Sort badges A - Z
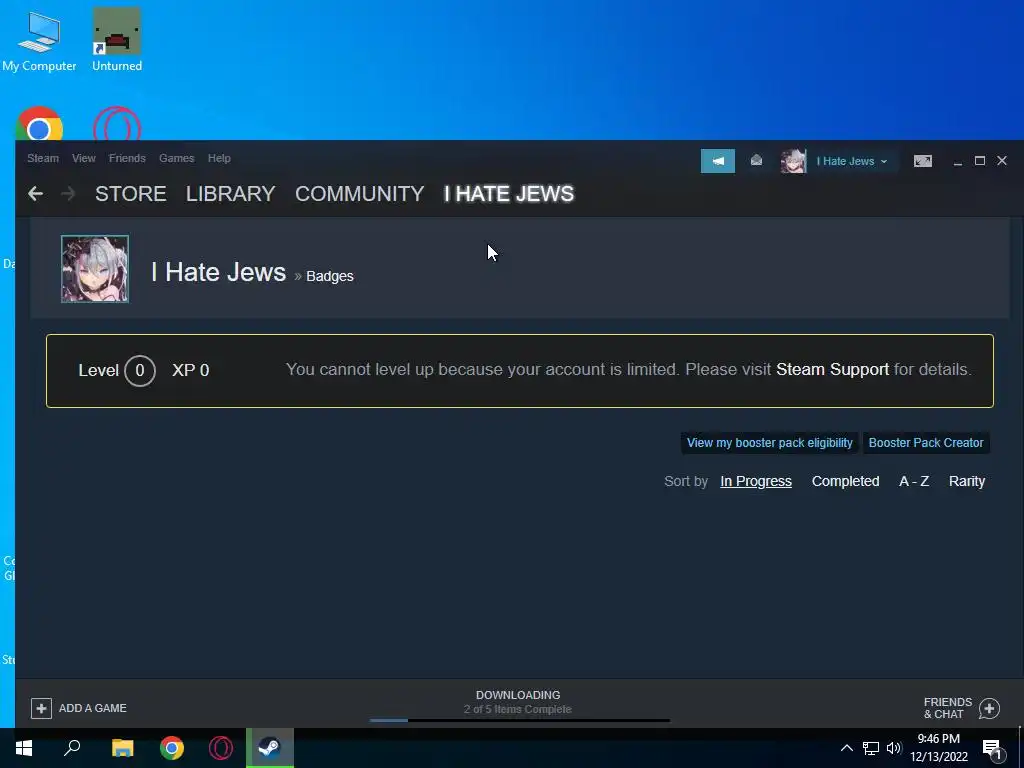 point(914,481)
